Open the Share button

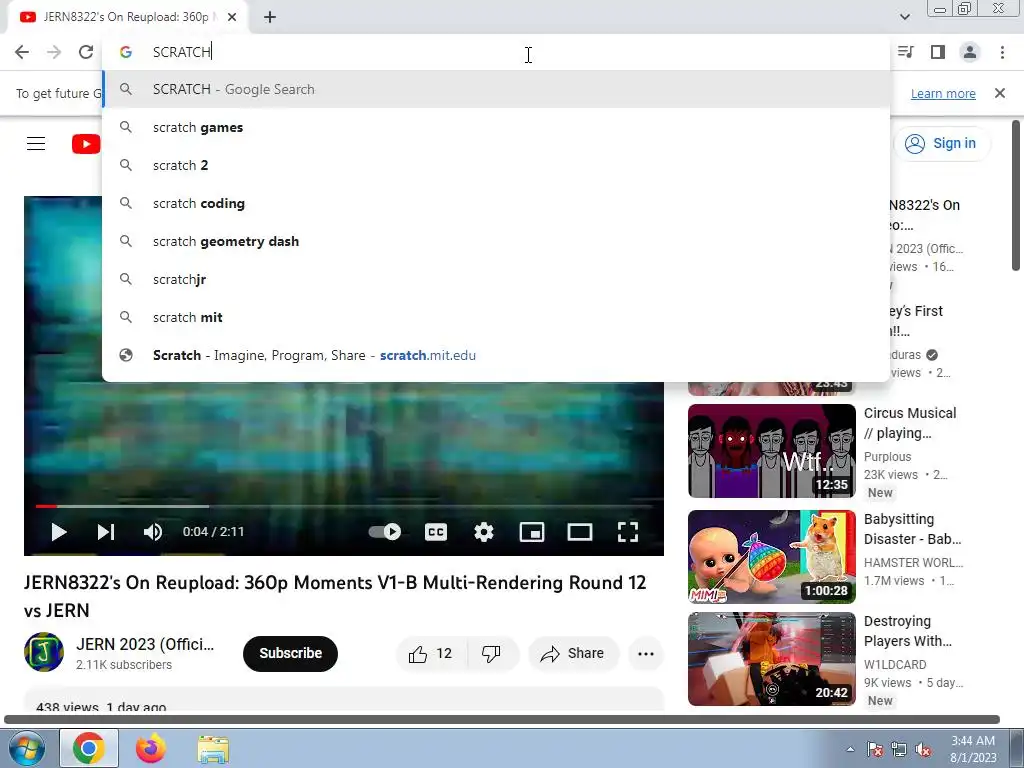pos(573,654)
